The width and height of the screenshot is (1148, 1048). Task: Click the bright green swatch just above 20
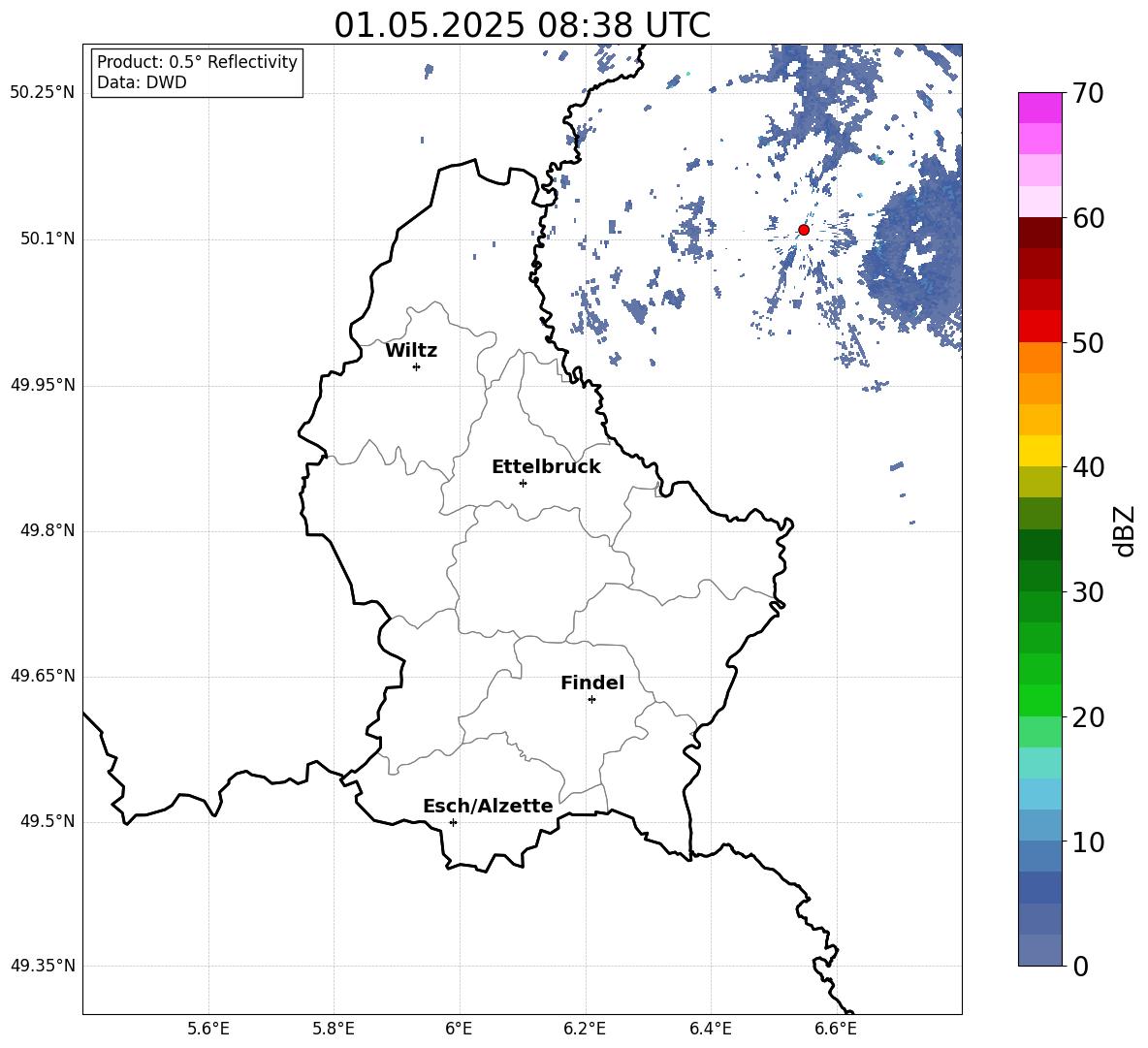[1040, 700]
